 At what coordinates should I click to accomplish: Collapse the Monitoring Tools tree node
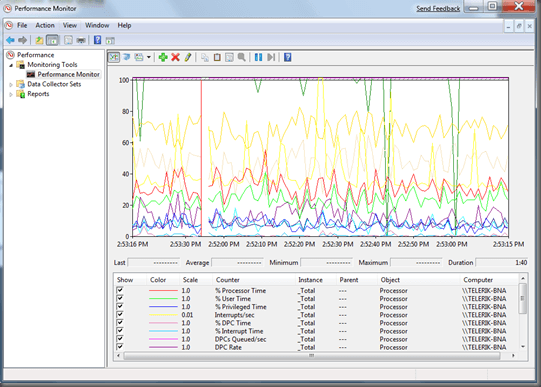pos(11,65)
